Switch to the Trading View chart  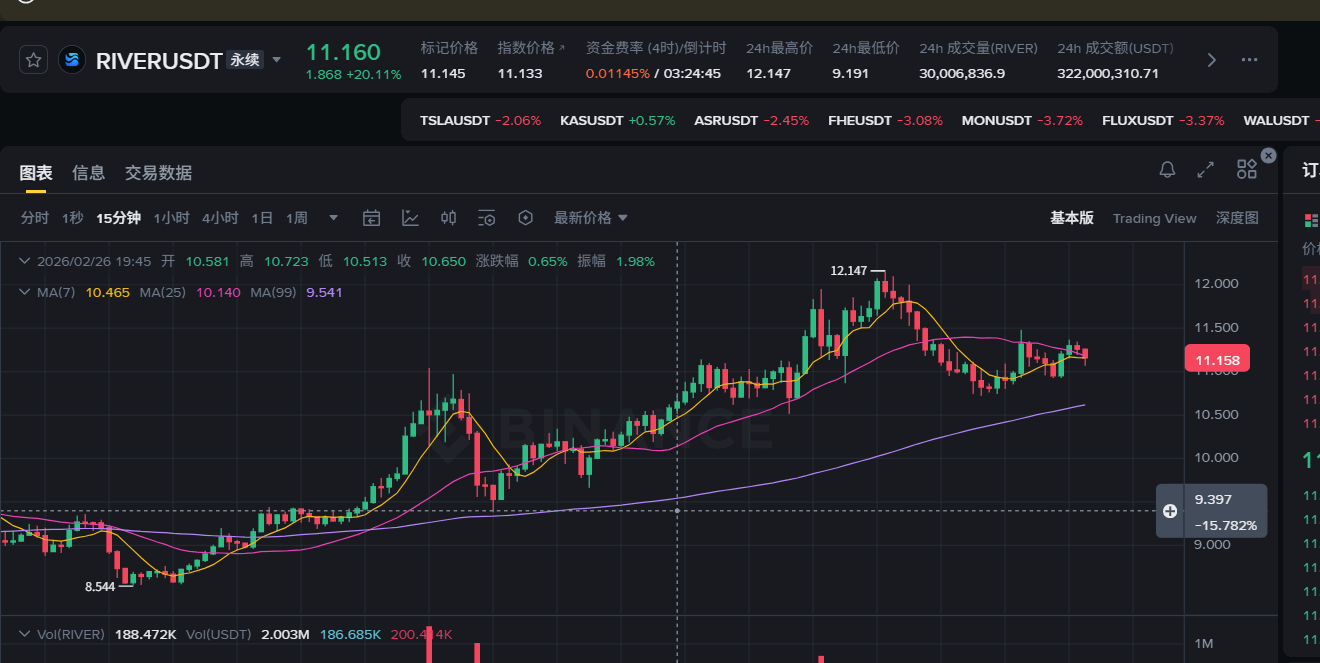(1154, 218)
